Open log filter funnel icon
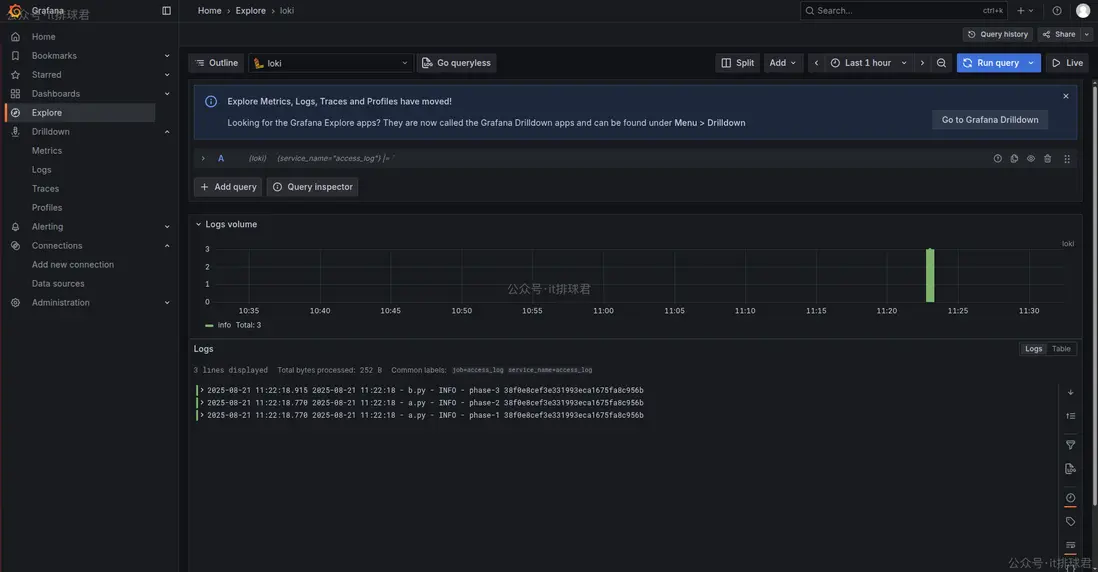1098x572 pixels. pyautogui.click(x=1070, y=445)
